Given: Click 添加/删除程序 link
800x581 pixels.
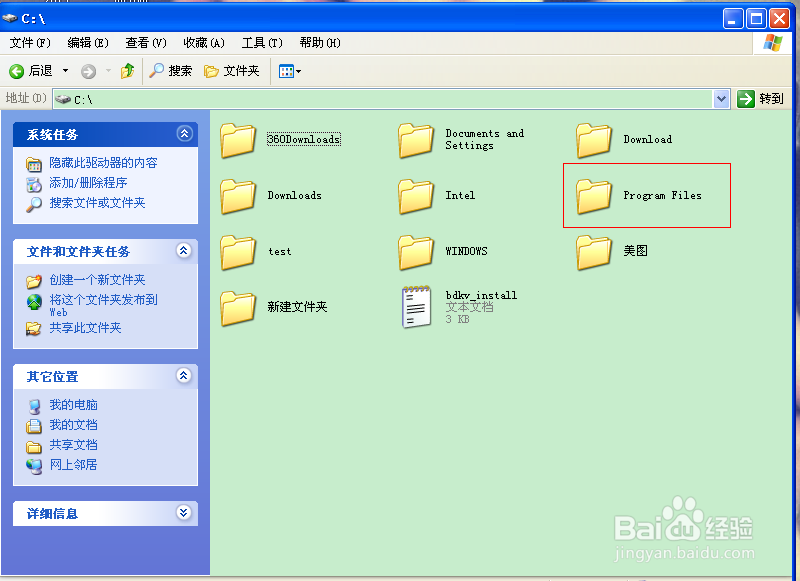Looking at the screenshot, I should click(x=88, y=183).
